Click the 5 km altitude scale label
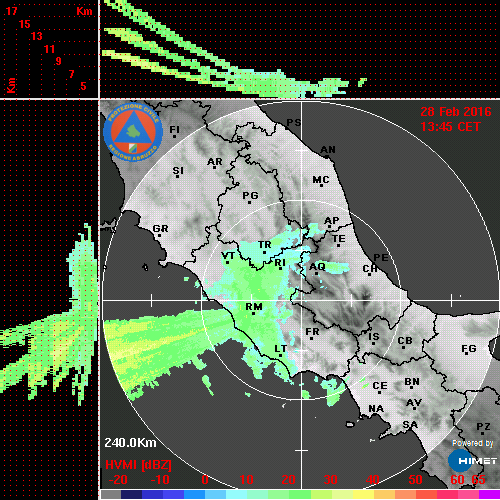The height and width of the screenshot is (500, 500). click(83, 86)
